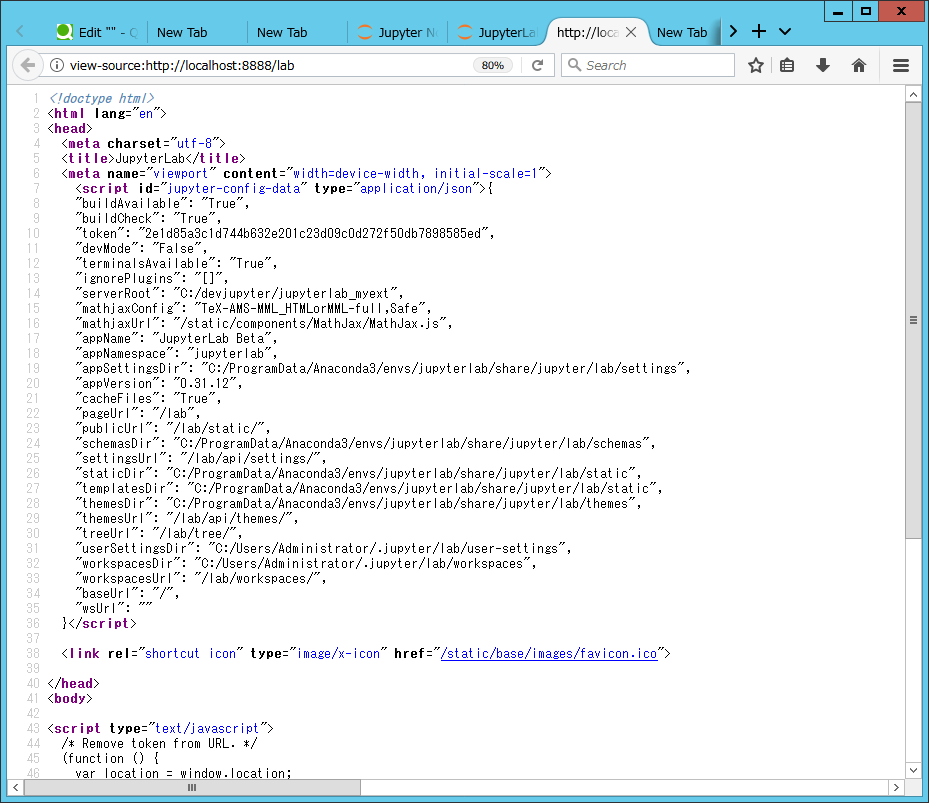Screen dimensions: 929x803
Task: Click the "userSettingsDir" line
Action: click(x=323, y=548)
